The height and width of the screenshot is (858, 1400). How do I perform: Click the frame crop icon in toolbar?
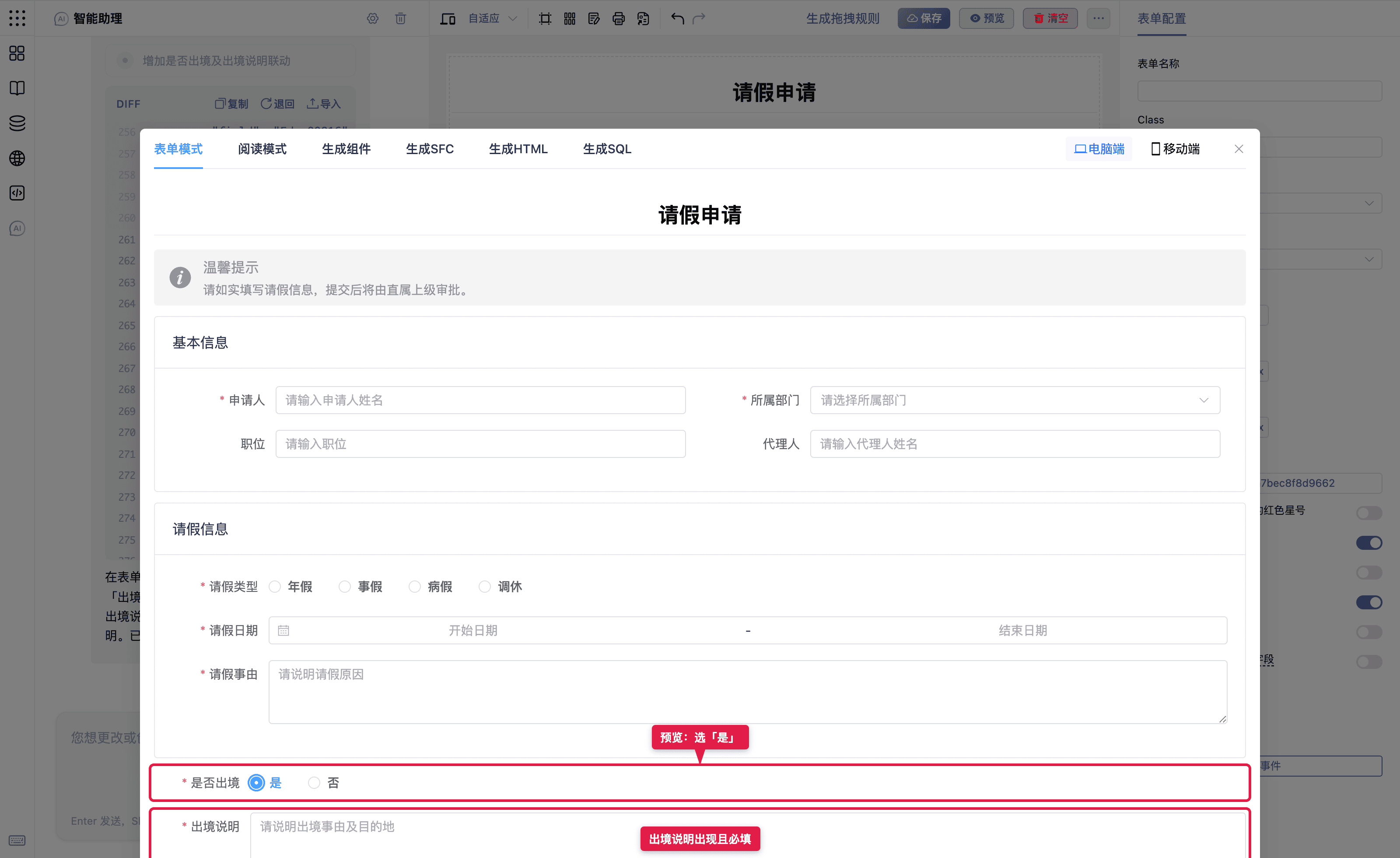(545, 18)
